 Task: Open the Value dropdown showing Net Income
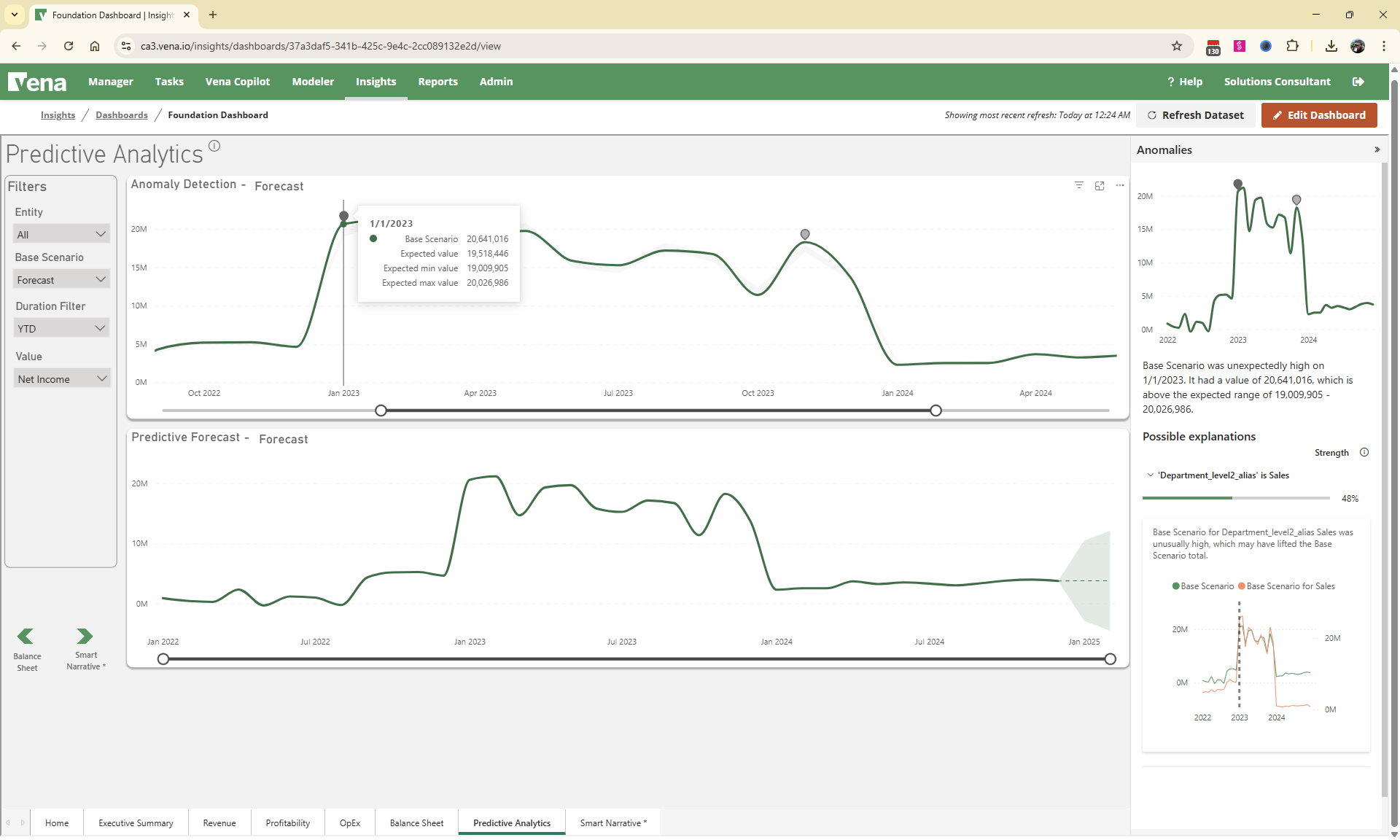(x=62, y=378)
